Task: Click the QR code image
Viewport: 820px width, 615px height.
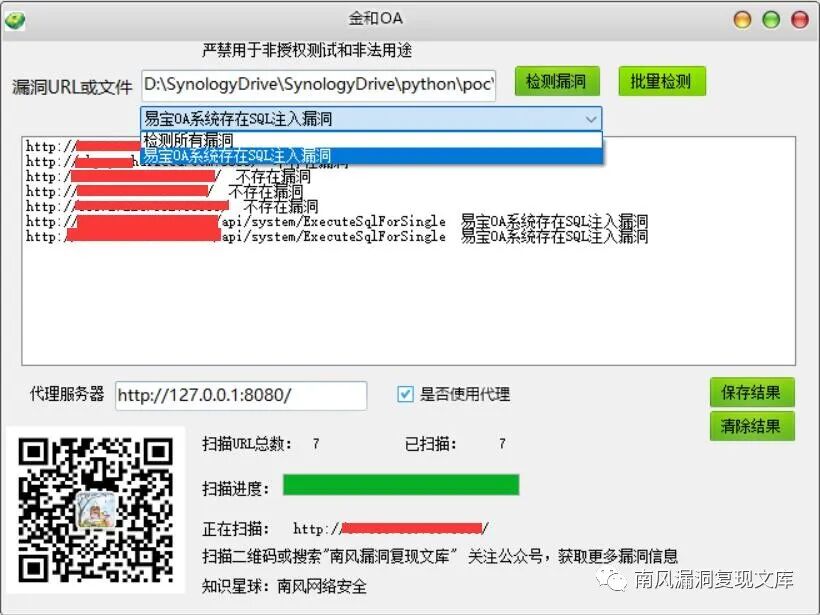Action: coord(96,510)
